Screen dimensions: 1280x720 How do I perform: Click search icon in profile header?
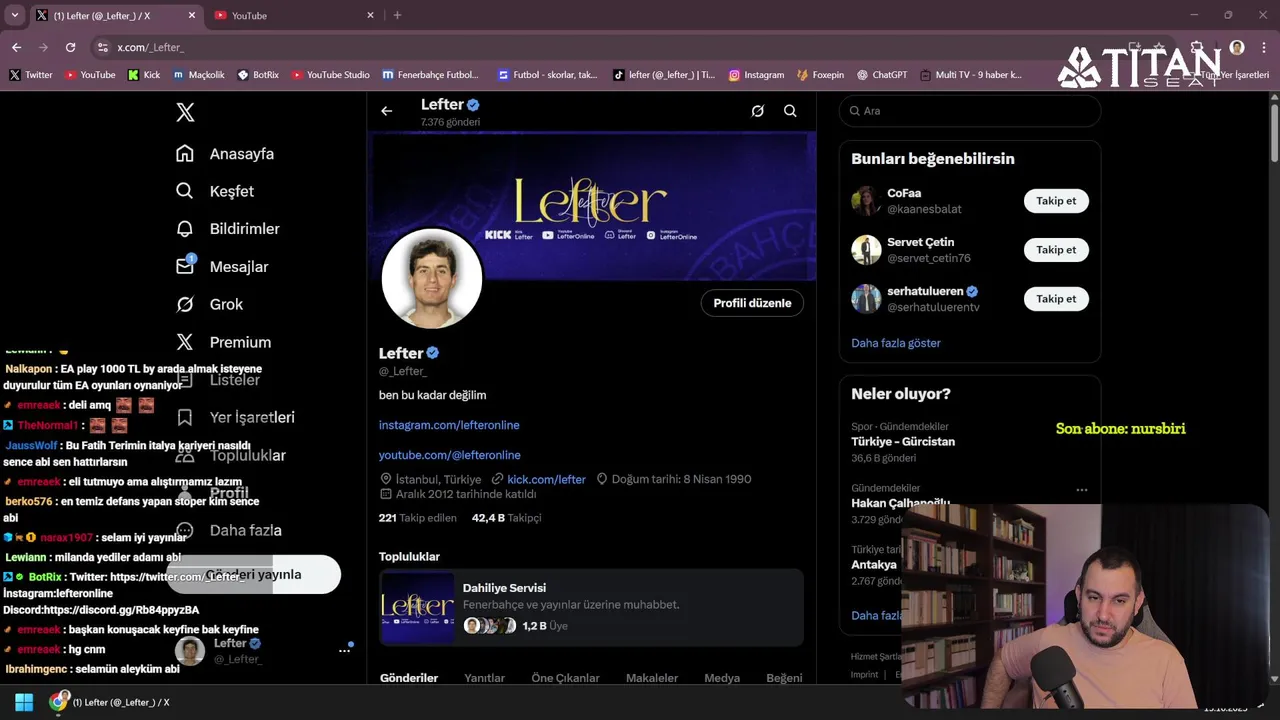(790, 111)
